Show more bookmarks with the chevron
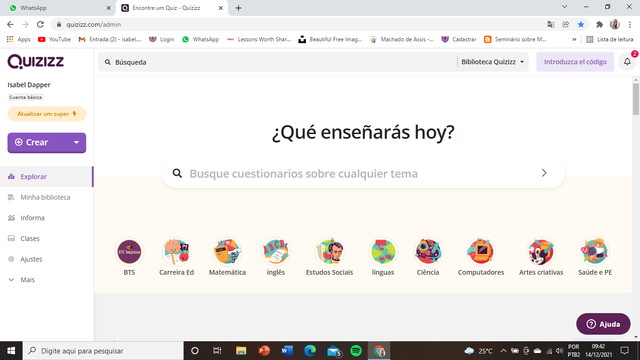640x360 pixels. click(574, 40)
